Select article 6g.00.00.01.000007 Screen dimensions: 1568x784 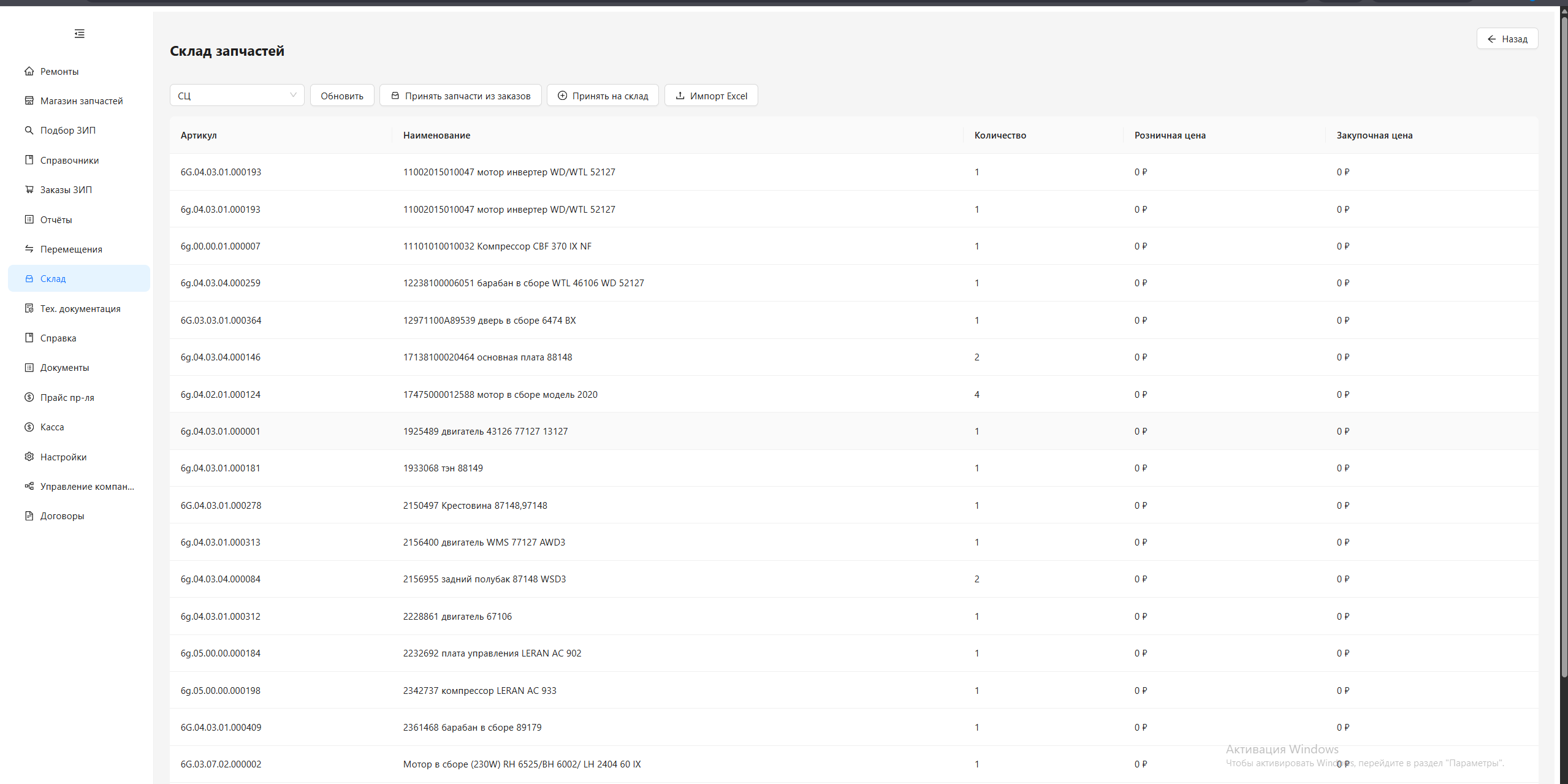tap(220, 246)
